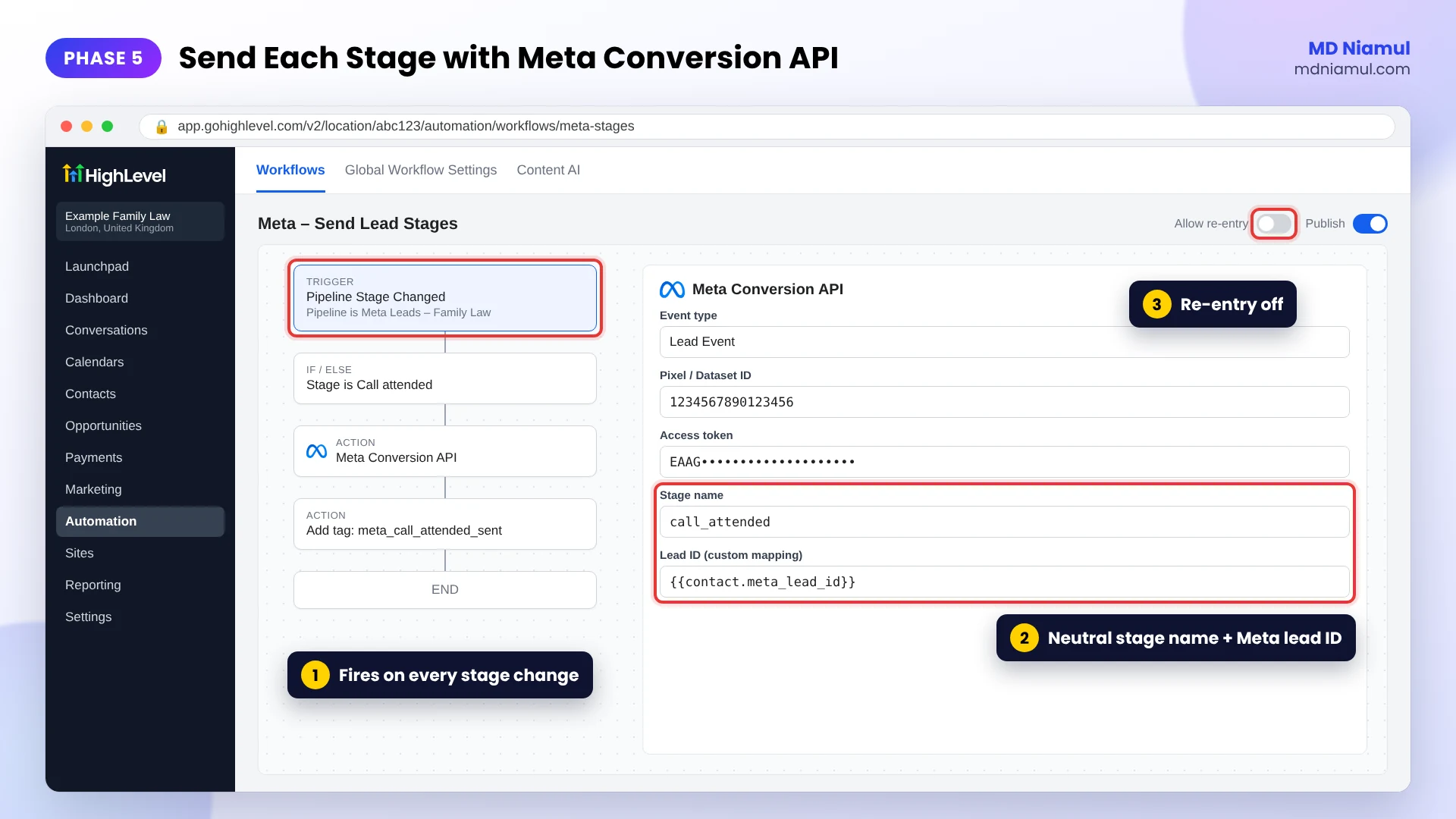Open the Example Family Law location switcher

click(140, 221)
